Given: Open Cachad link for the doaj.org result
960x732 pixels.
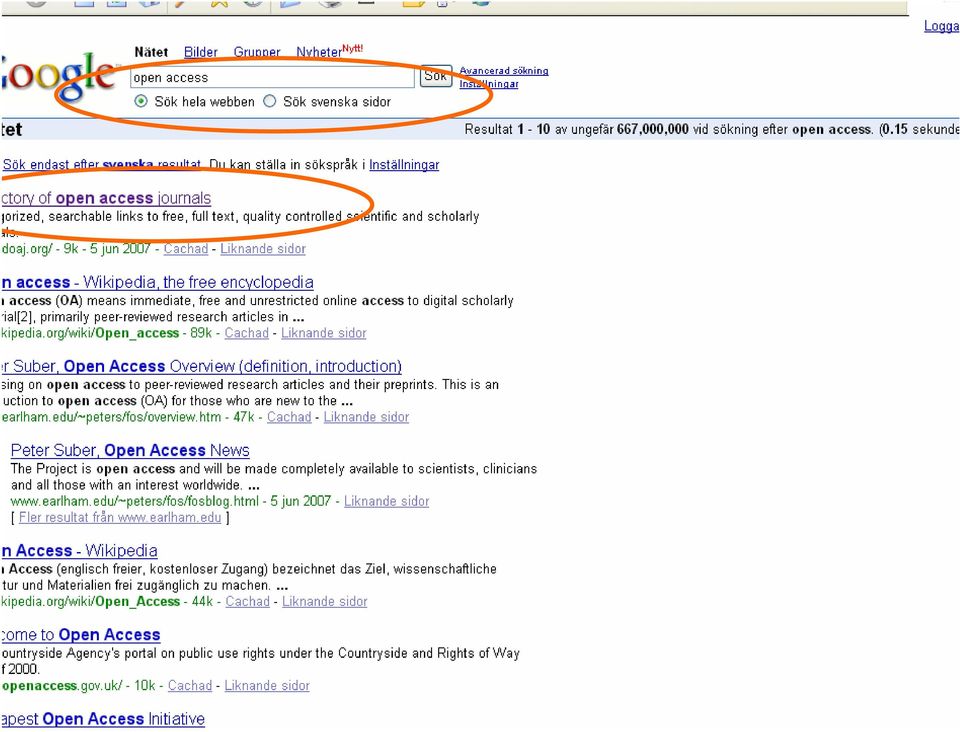Looking at the screenshot, I should tap(186, 248).
